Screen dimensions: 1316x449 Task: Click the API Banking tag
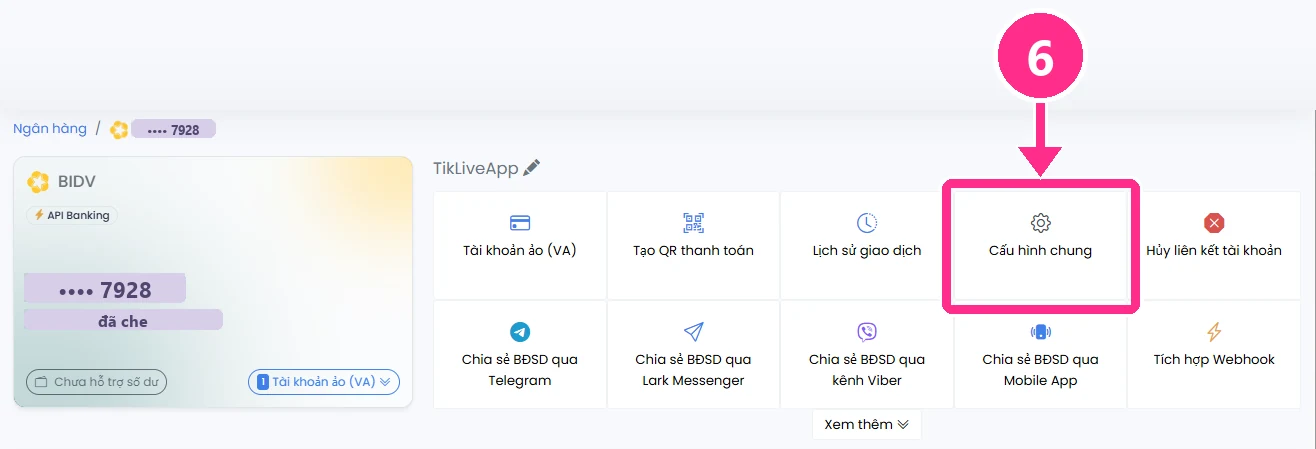click(x=72, y=215)
